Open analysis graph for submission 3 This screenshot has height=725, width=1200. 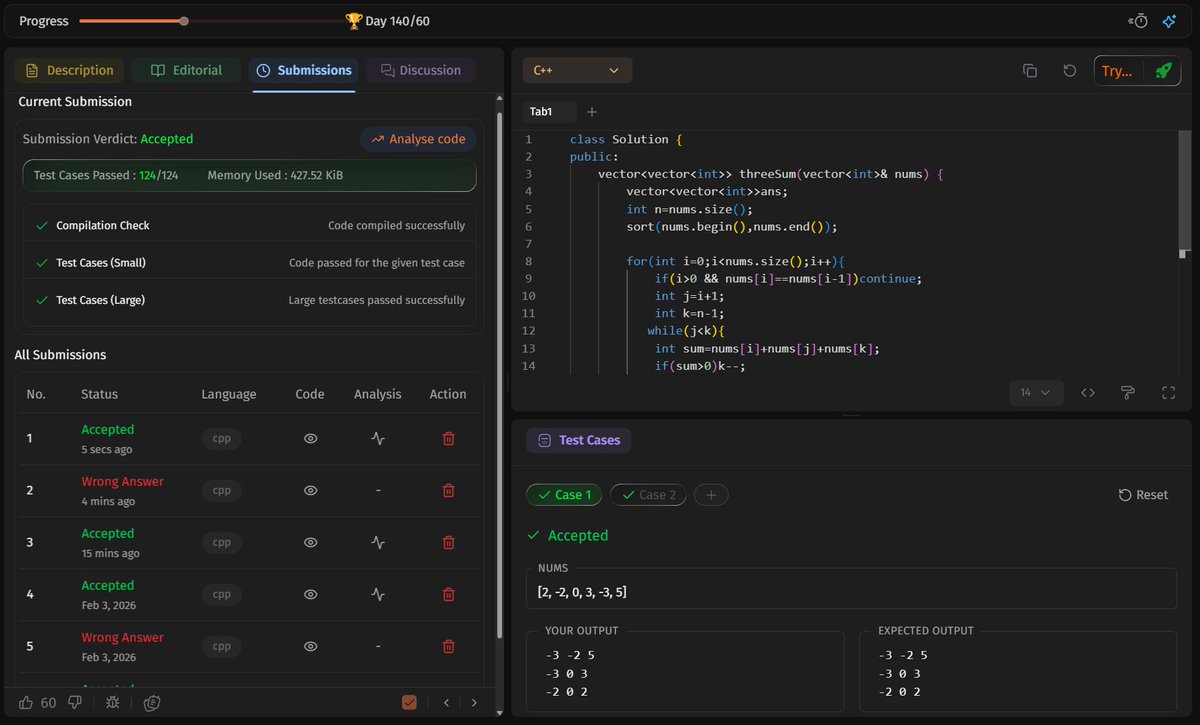tap(378, 542)
